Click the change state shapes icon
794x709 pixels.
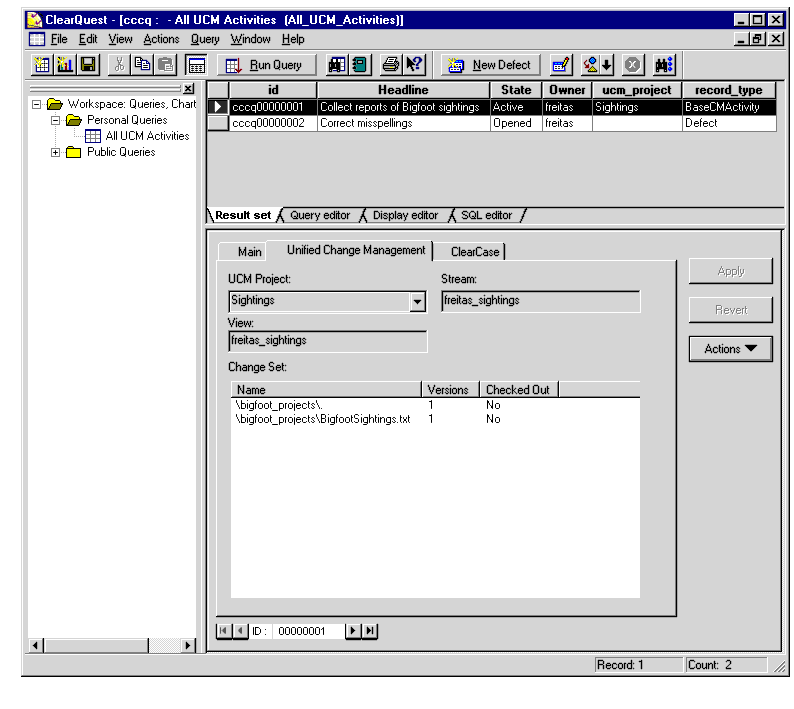point(590,65)
